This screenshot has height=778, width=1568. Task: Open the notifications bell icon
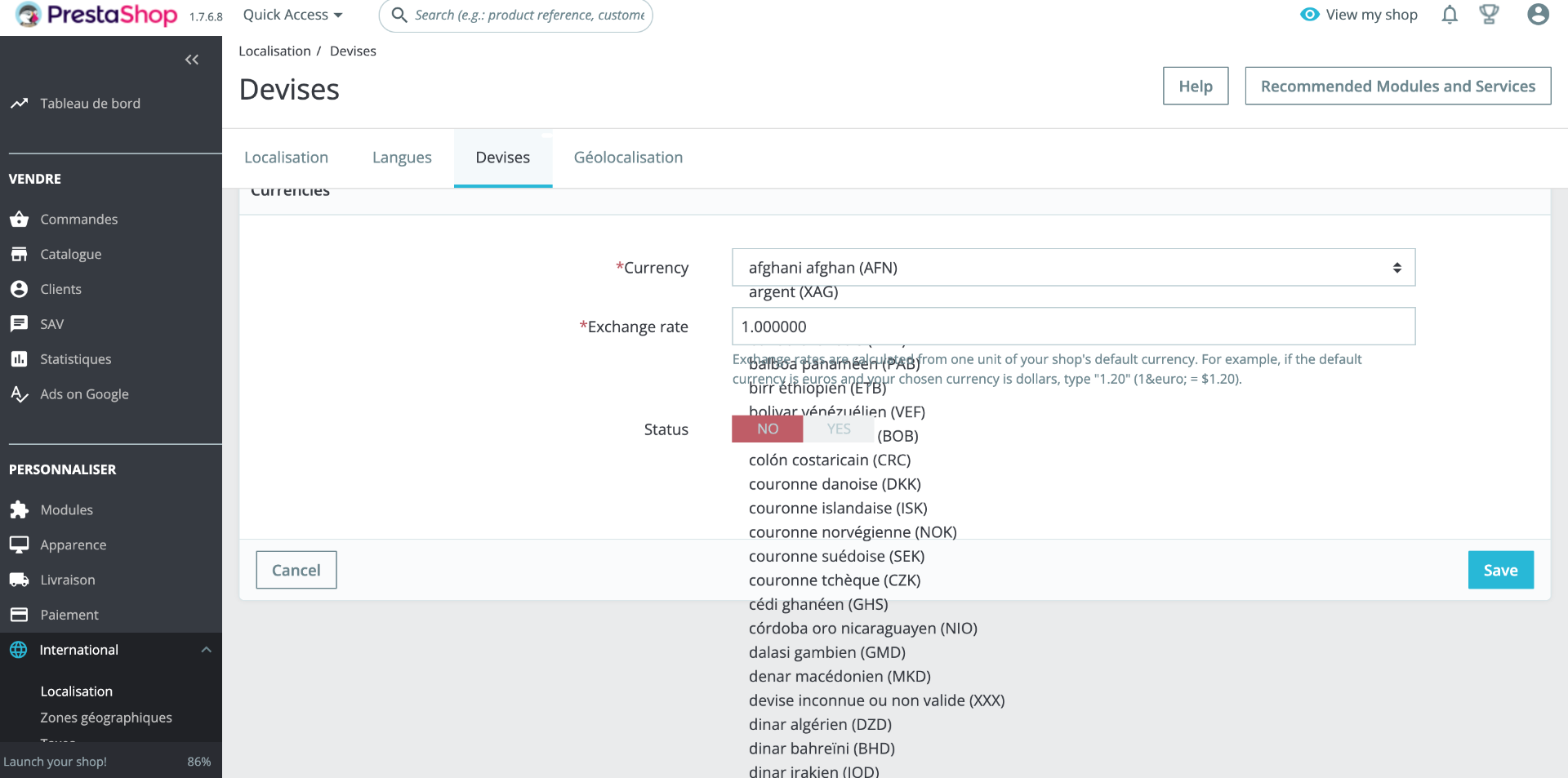click(1450, 15)
